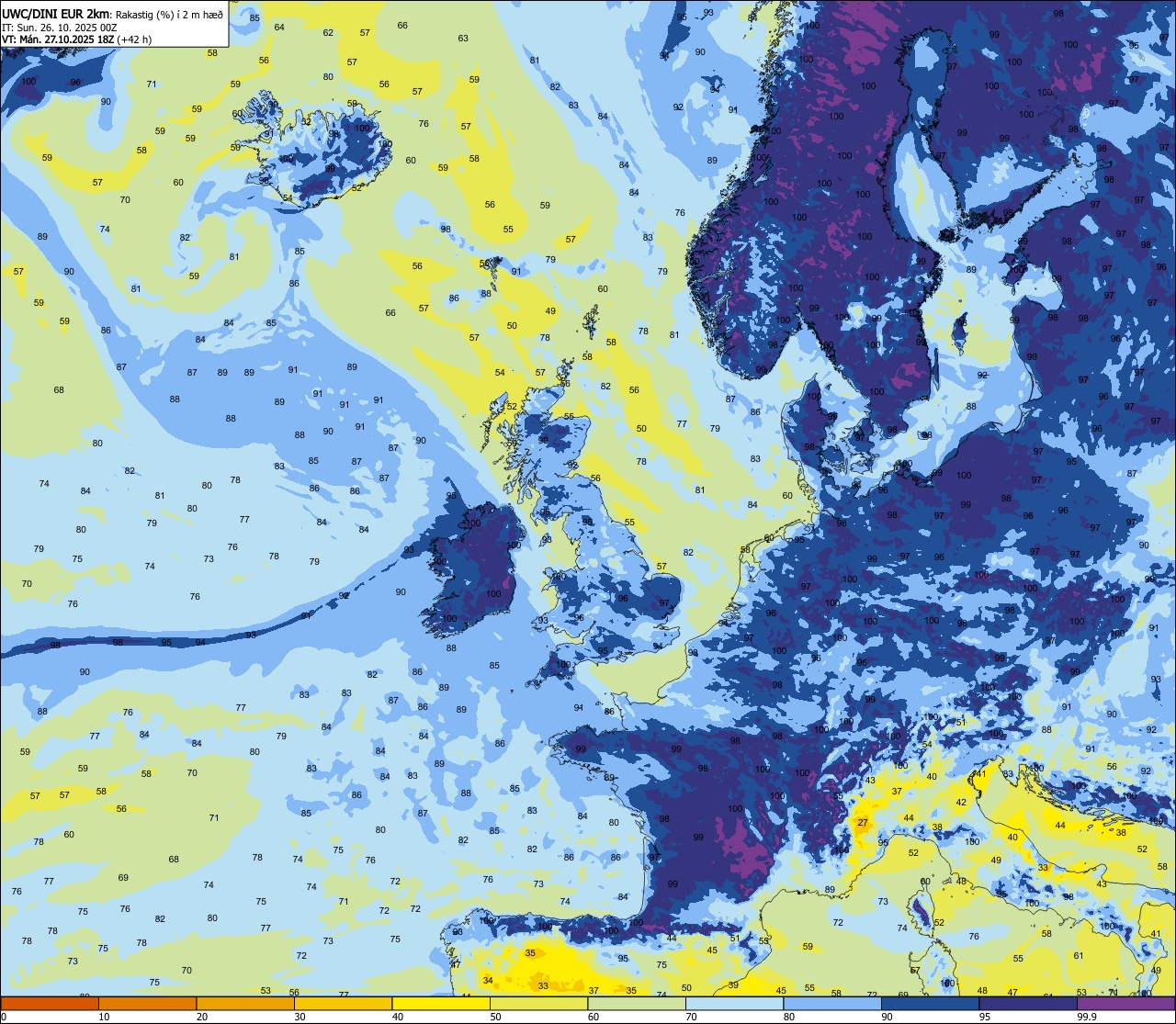This screenshot has width=1176, height=1024.
Task: Select the 20–30 colour scale segment
Action: (x=245, y=1004)
